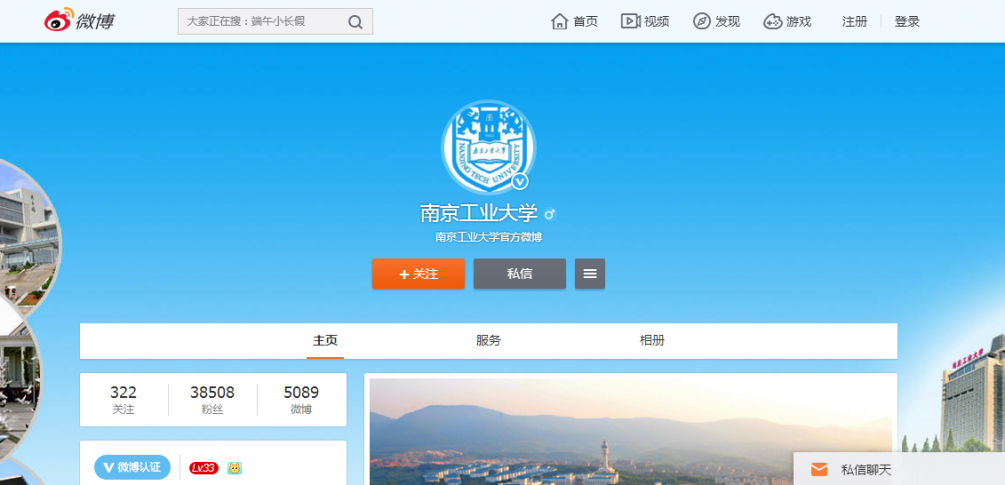Open the Nanjing Tech University avatar
The height and width of the screenshot is (485, 1005).
click(488, 147)
